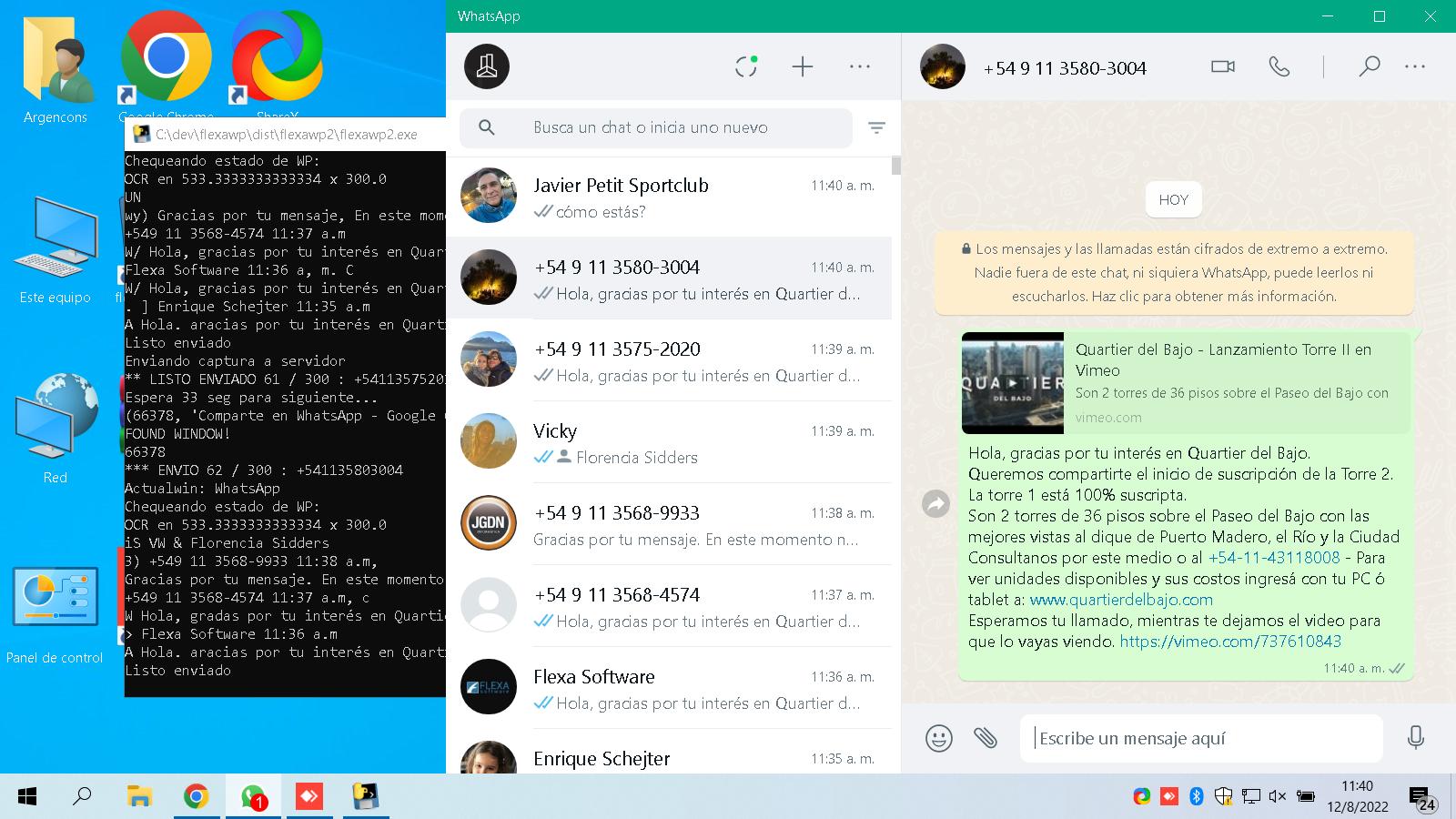Start a voice call with the contact
Viewport: 1456px width, 819px height.
pos(1279,66)
